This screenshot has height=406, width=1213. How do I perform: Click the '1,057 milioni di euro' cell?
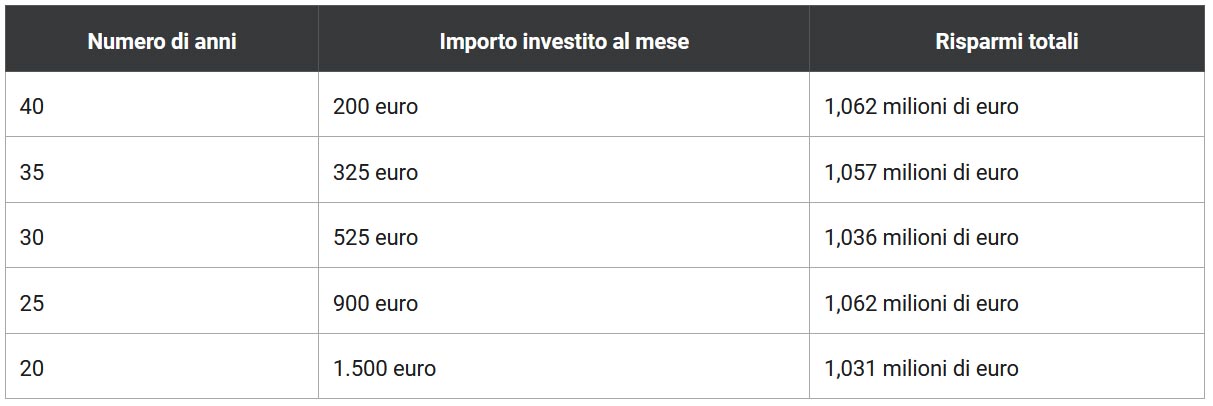click(x=921, y=172)
